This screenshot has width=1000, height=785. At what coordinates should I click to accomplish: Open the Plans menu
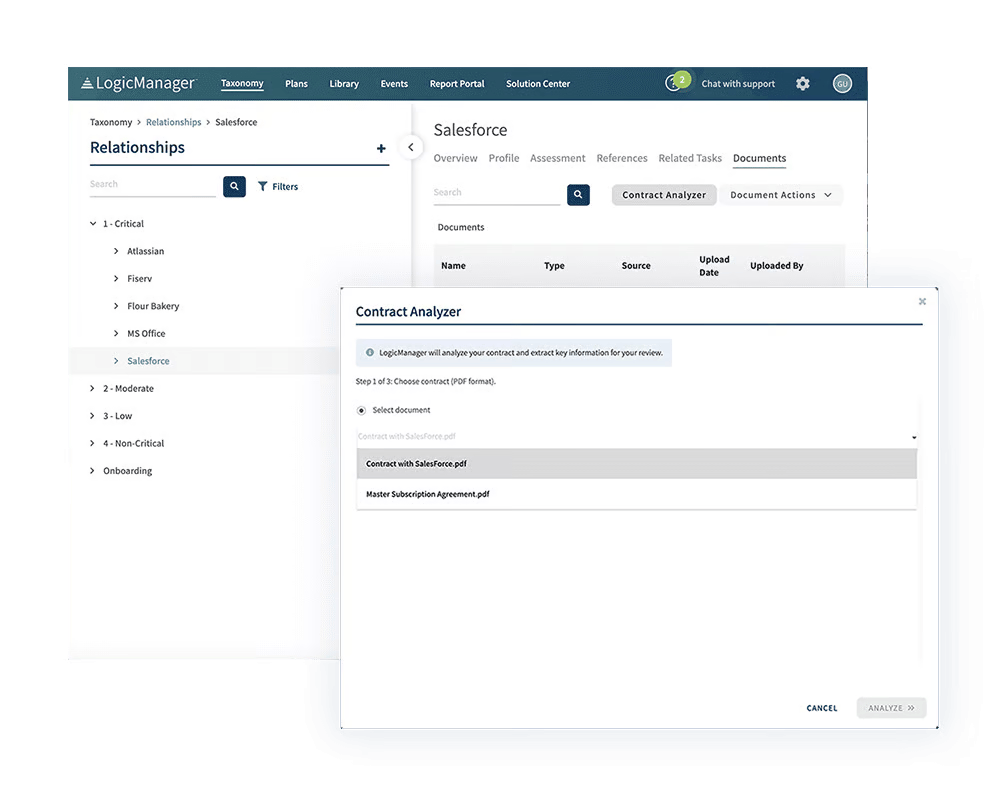pos(296,84)
